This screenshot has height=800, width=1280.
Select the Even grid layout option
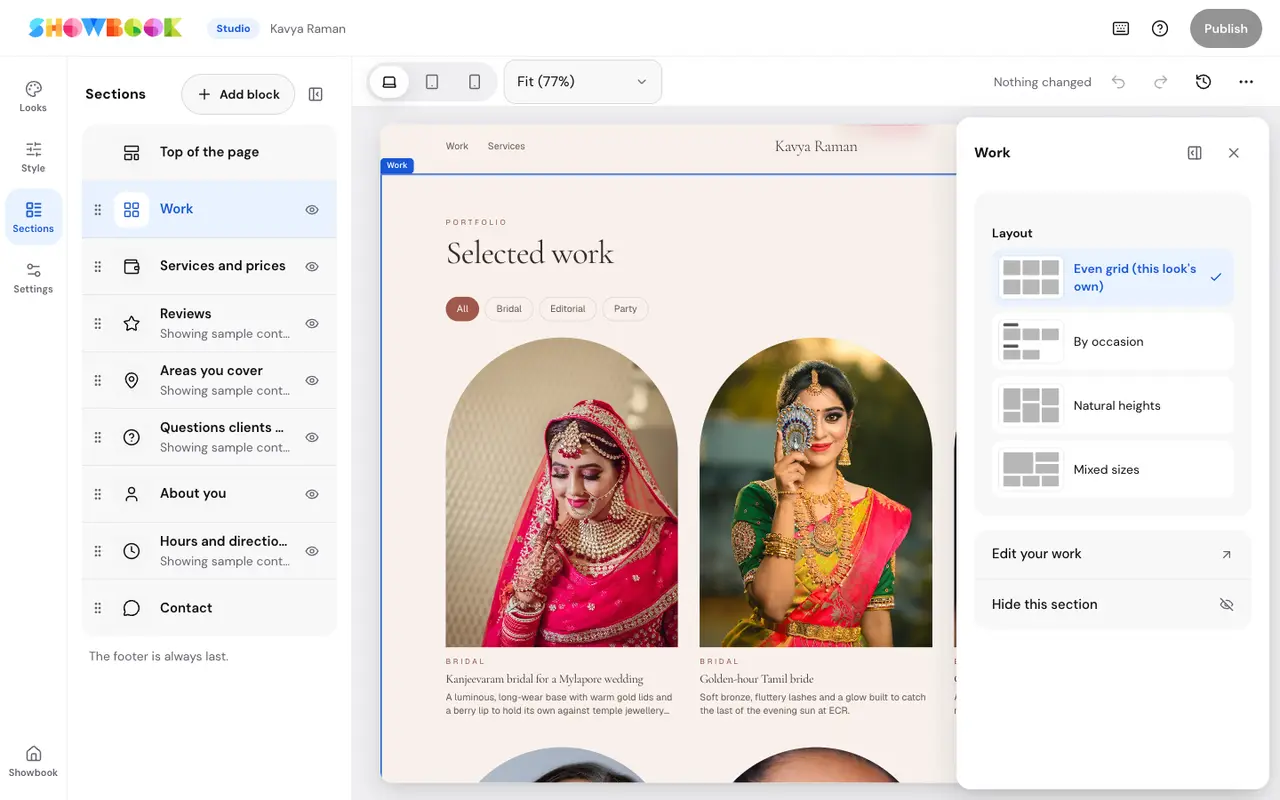[1113, 278]
